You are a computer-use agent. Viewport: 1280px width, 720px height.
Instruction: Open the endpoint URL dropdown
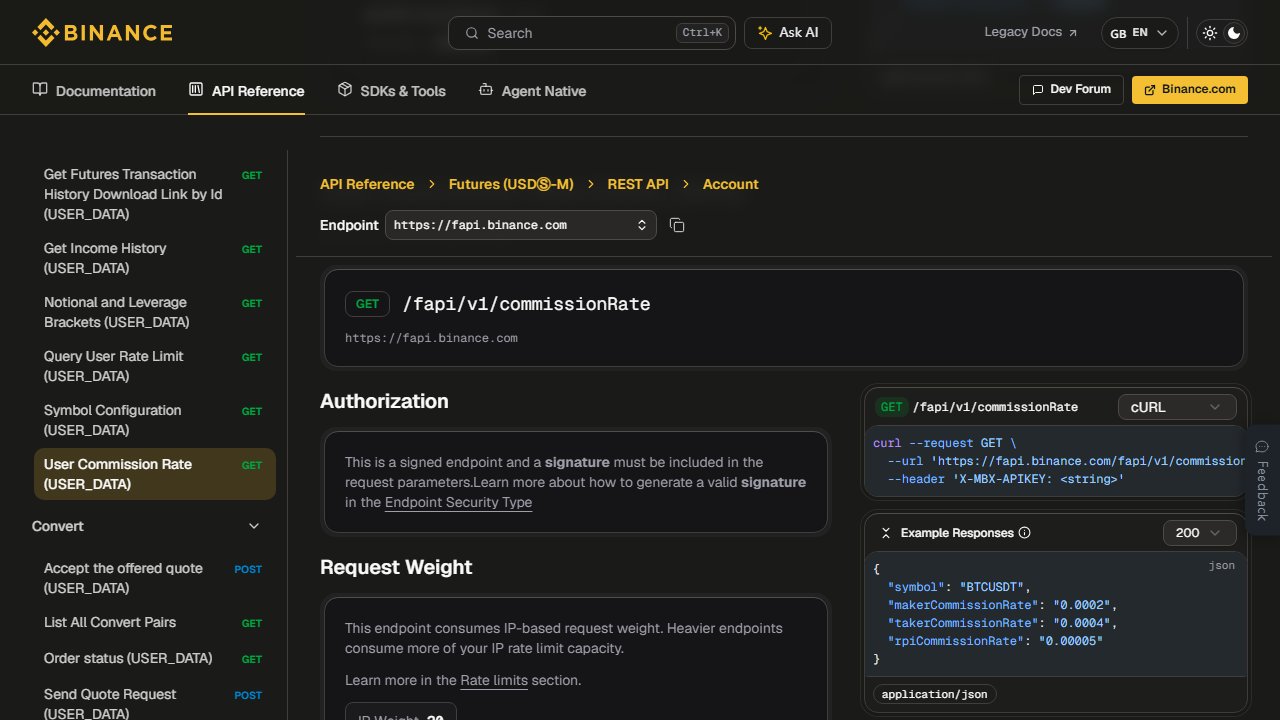click(521, 225)
